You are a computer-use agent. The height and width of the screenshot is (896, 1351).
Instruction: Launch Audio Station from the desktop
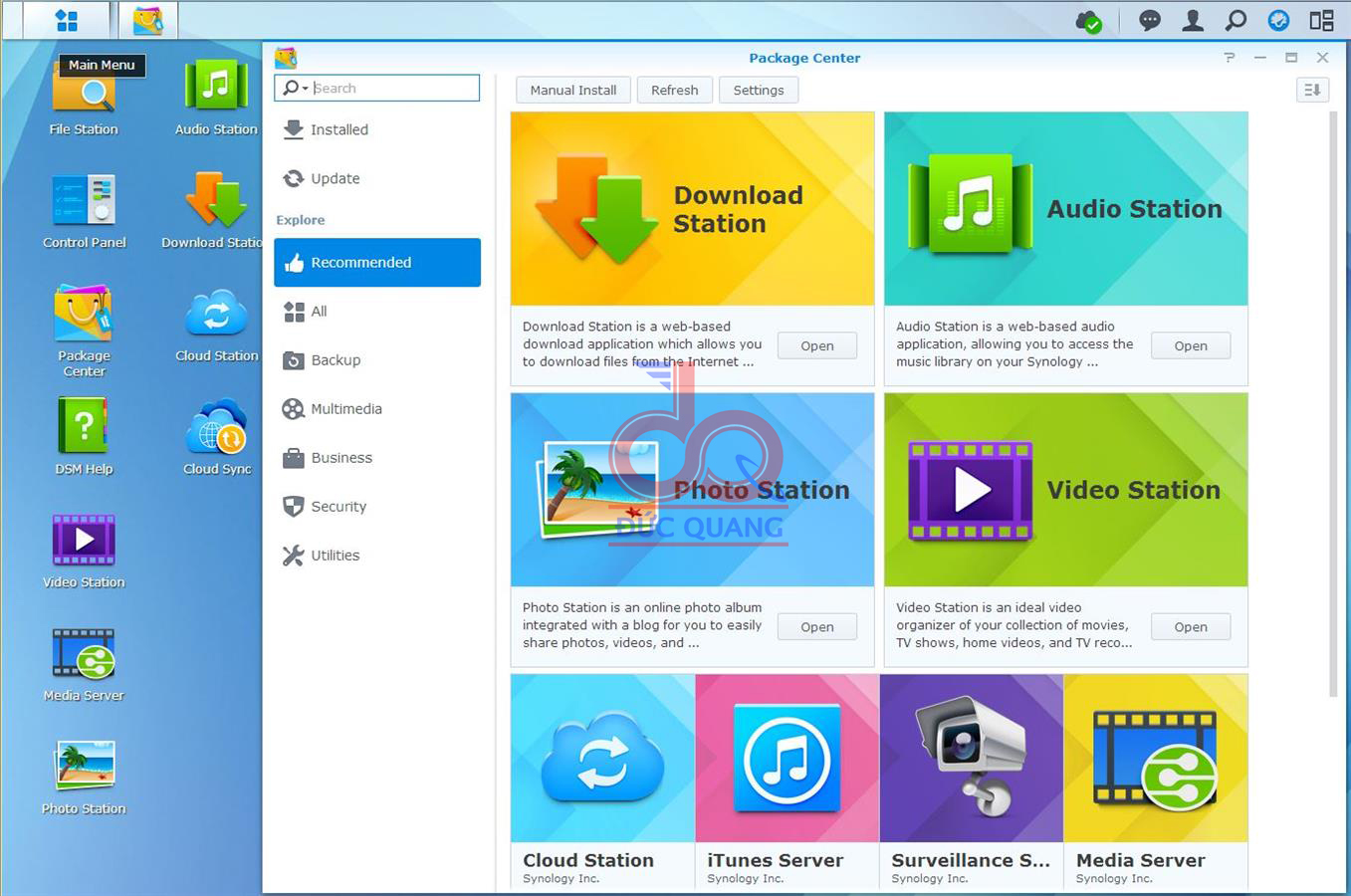[x=216, y=98]
